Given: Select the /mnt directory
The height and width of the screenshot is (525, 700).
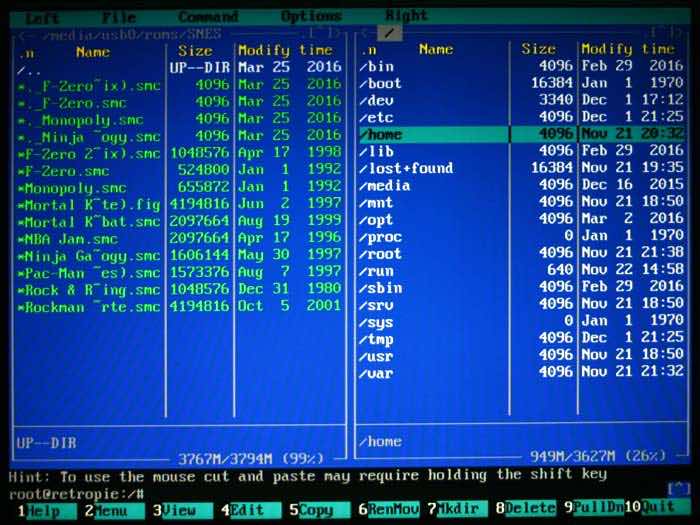Looking at the screenshot, I should point(521,202).
